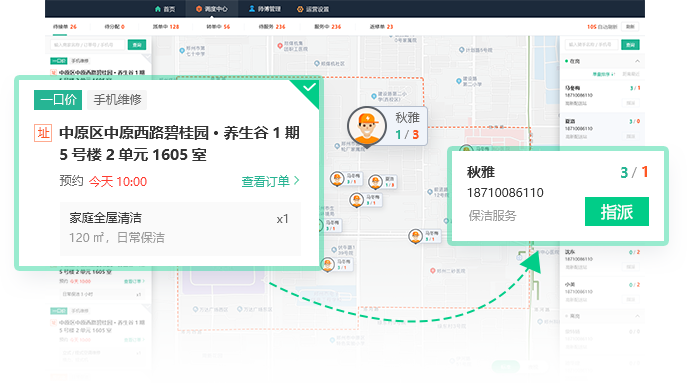Focus the worker search input field
Image resolution: width=687 pixels, height=383 pixels.
tap(591, 45)
